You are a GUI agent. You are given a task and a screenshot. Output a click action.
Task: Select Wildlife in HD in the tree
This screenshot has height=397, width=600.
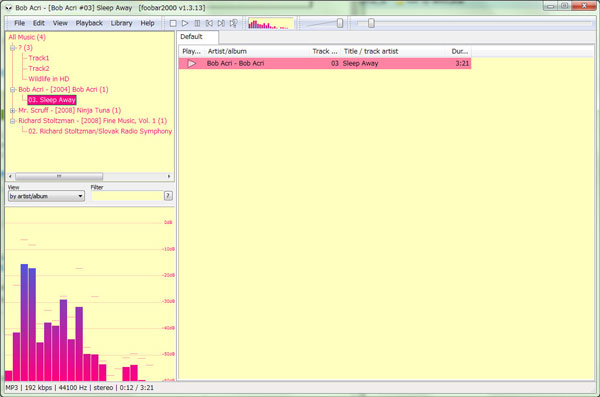49,79
